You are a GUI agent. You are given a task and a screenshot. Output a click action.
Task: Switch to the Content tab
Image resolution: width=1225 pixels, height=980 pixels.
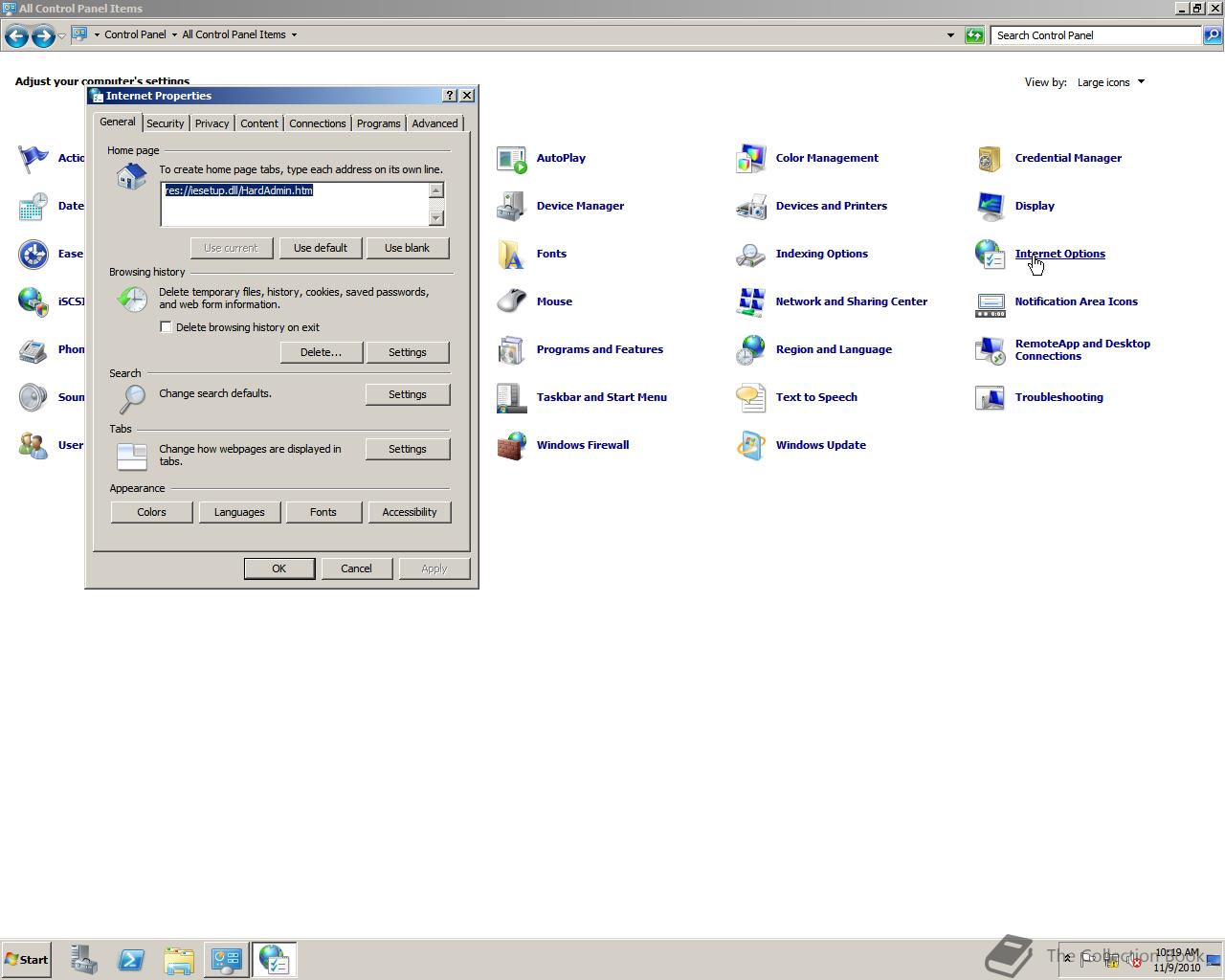(x=259, y=123)
